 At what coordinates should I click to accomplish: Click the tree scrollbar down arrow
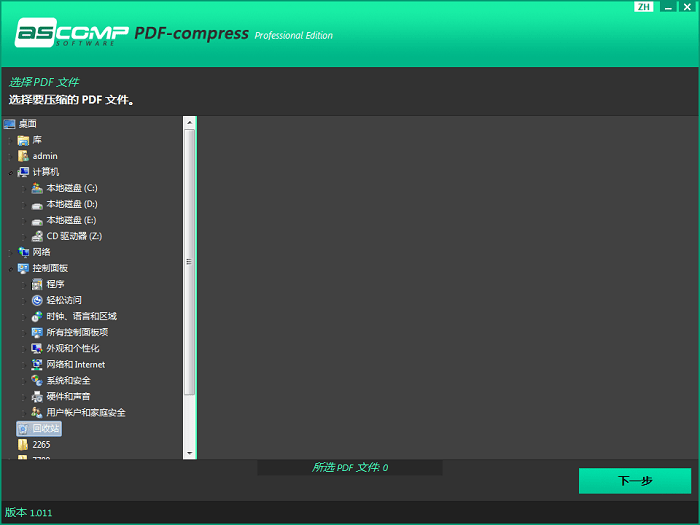(x=189, y=453)
